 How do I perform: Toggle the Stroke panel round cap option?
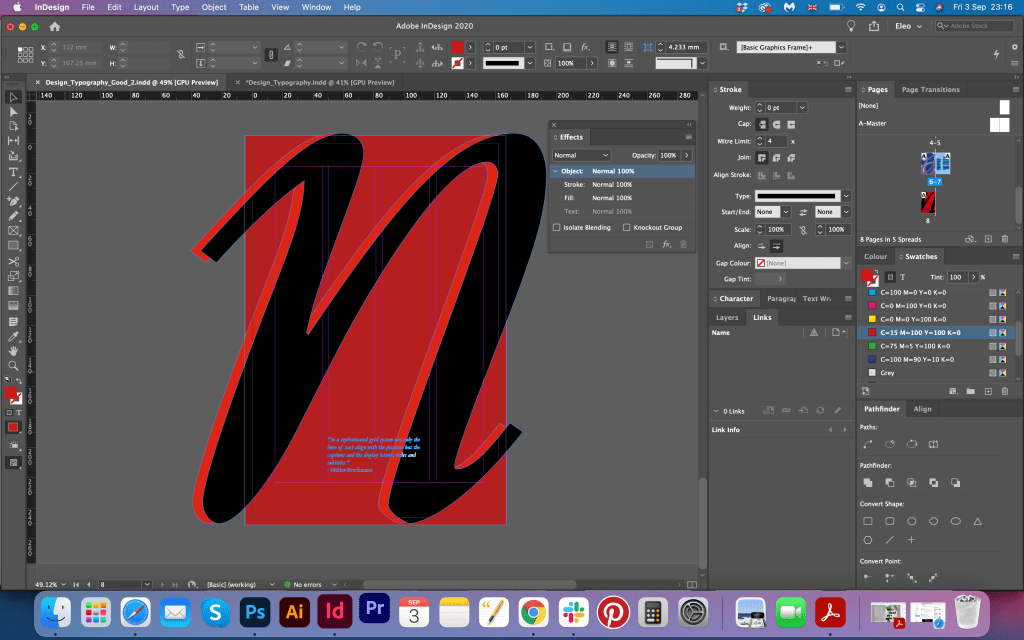click(x=776, y=124)
